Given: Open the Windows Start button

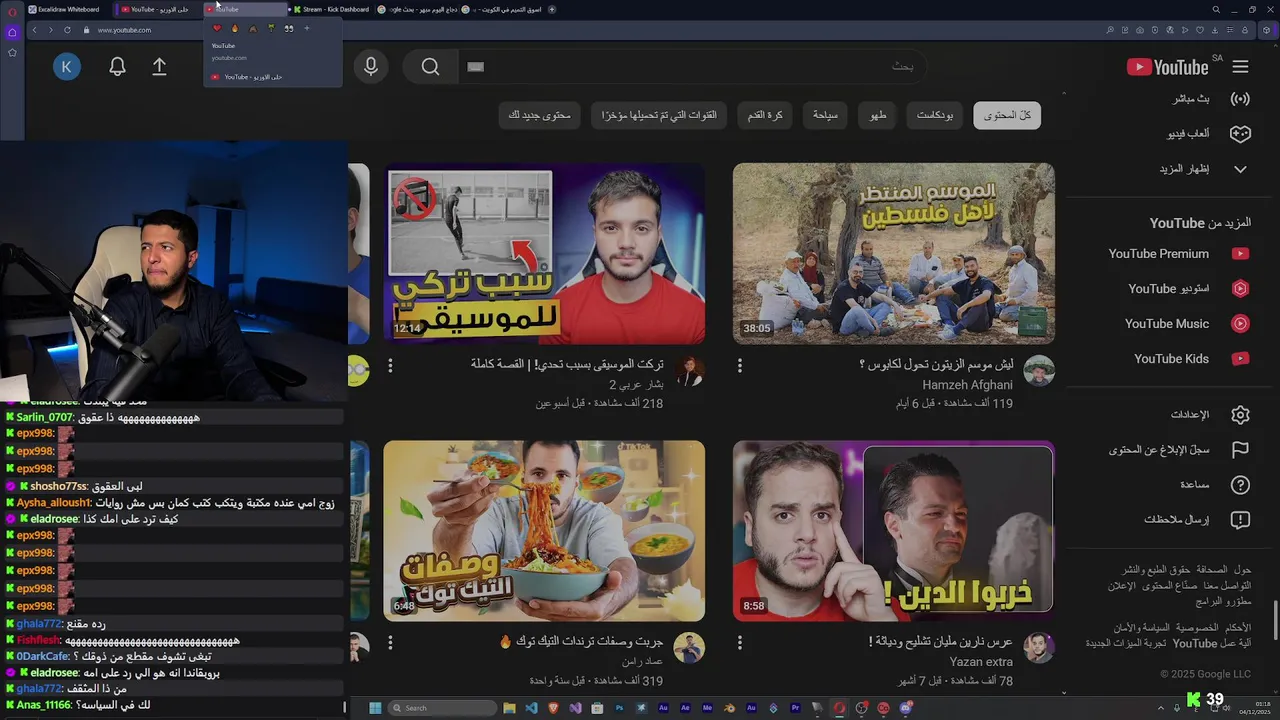Looking at the screenshot, I should coord(375,708).
